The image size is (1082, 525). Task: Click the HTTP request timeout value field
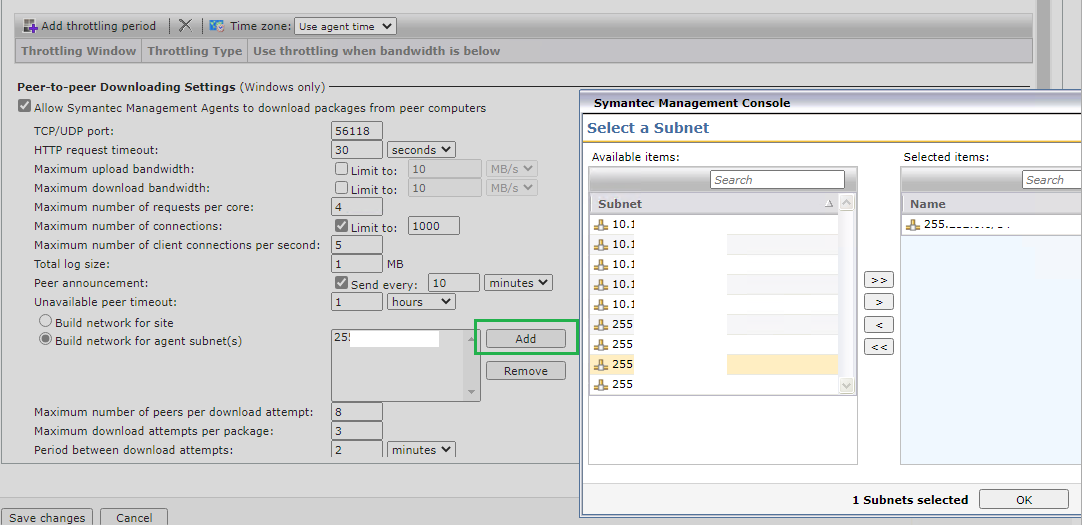point(357,150)
